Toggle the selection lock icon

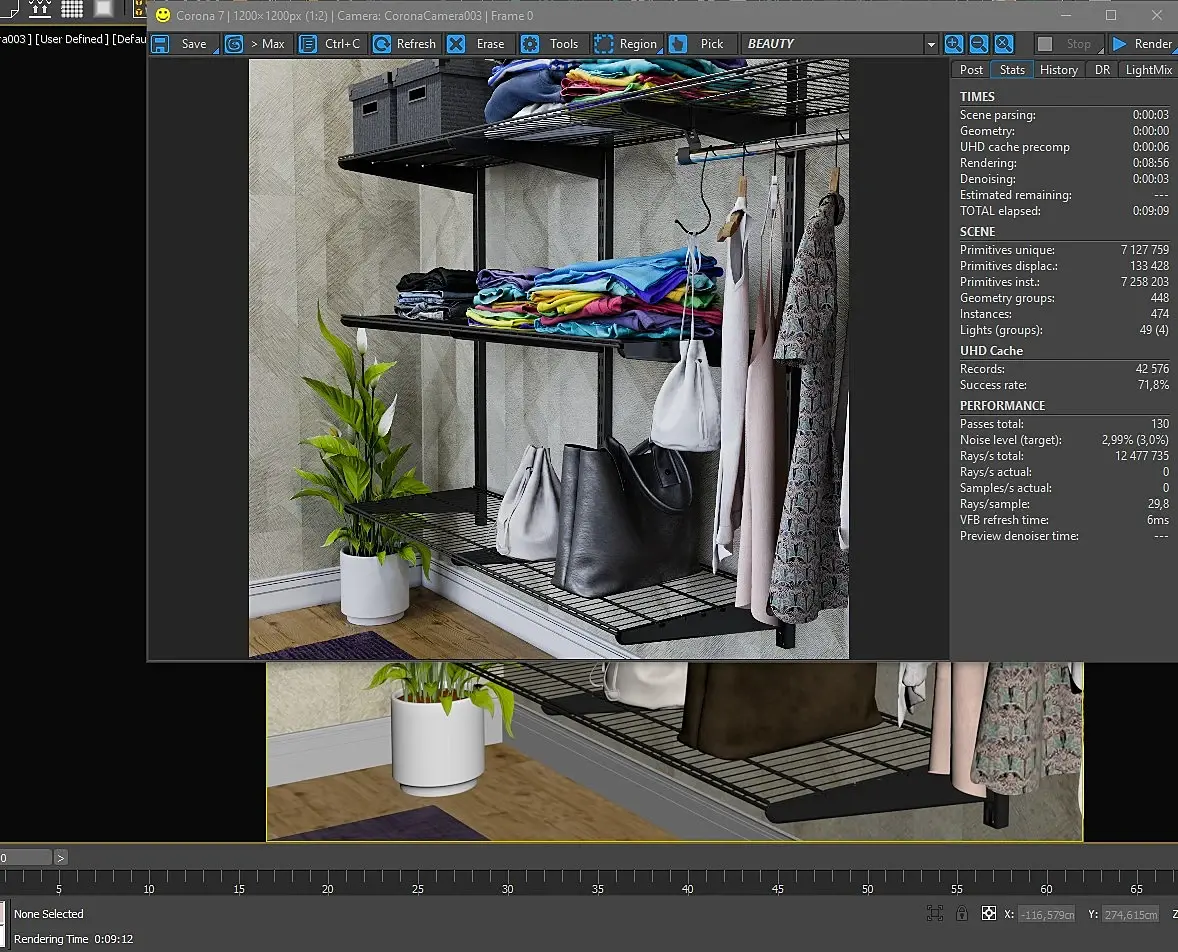coord(961,914)
